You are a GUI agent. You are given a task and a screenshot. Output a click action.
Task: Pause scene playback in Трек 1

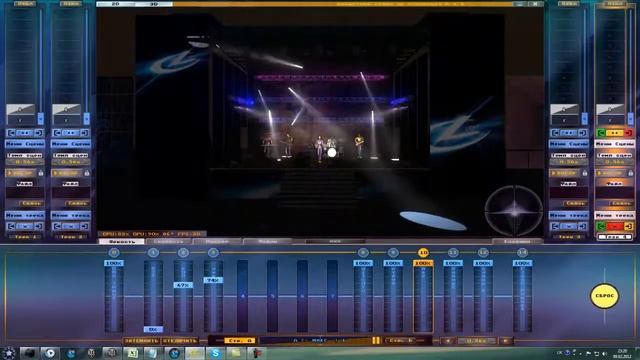[x=25, y=133]
